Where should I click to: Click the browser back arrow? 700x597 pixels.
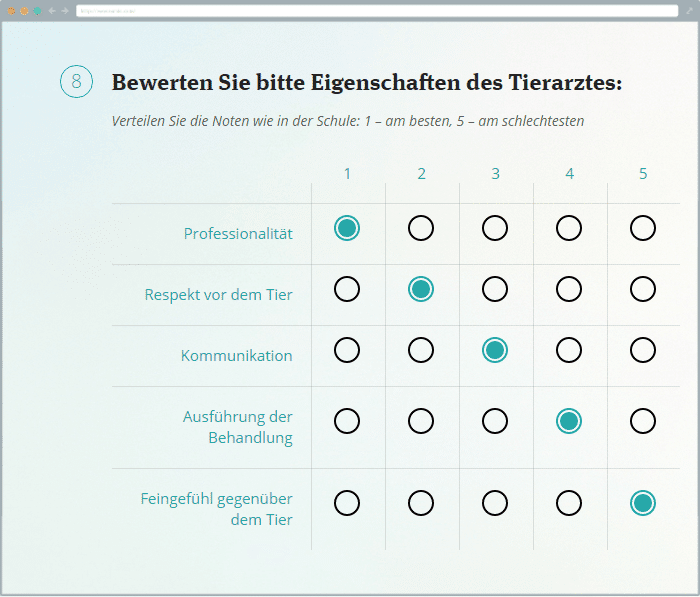click(52, 10)
